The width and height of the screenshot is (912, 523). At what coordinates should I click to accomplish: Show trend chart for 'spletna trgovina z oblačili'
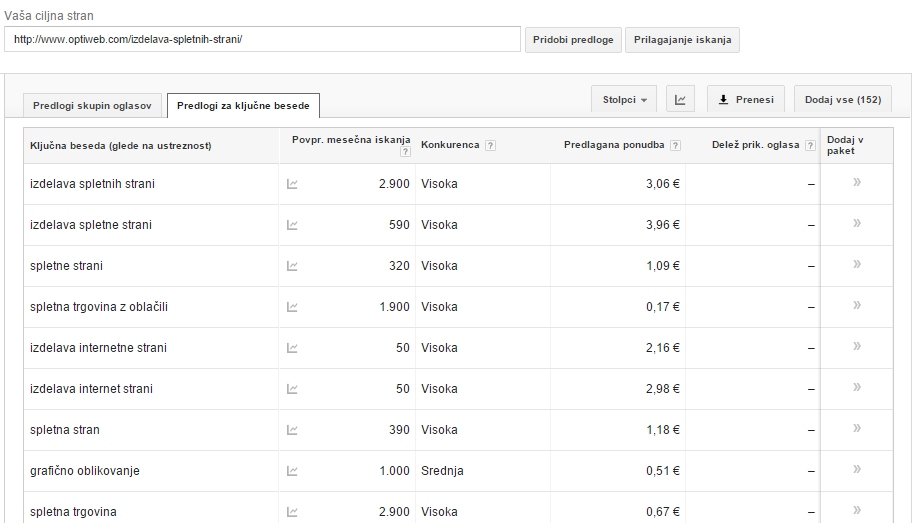coord(292,307)
